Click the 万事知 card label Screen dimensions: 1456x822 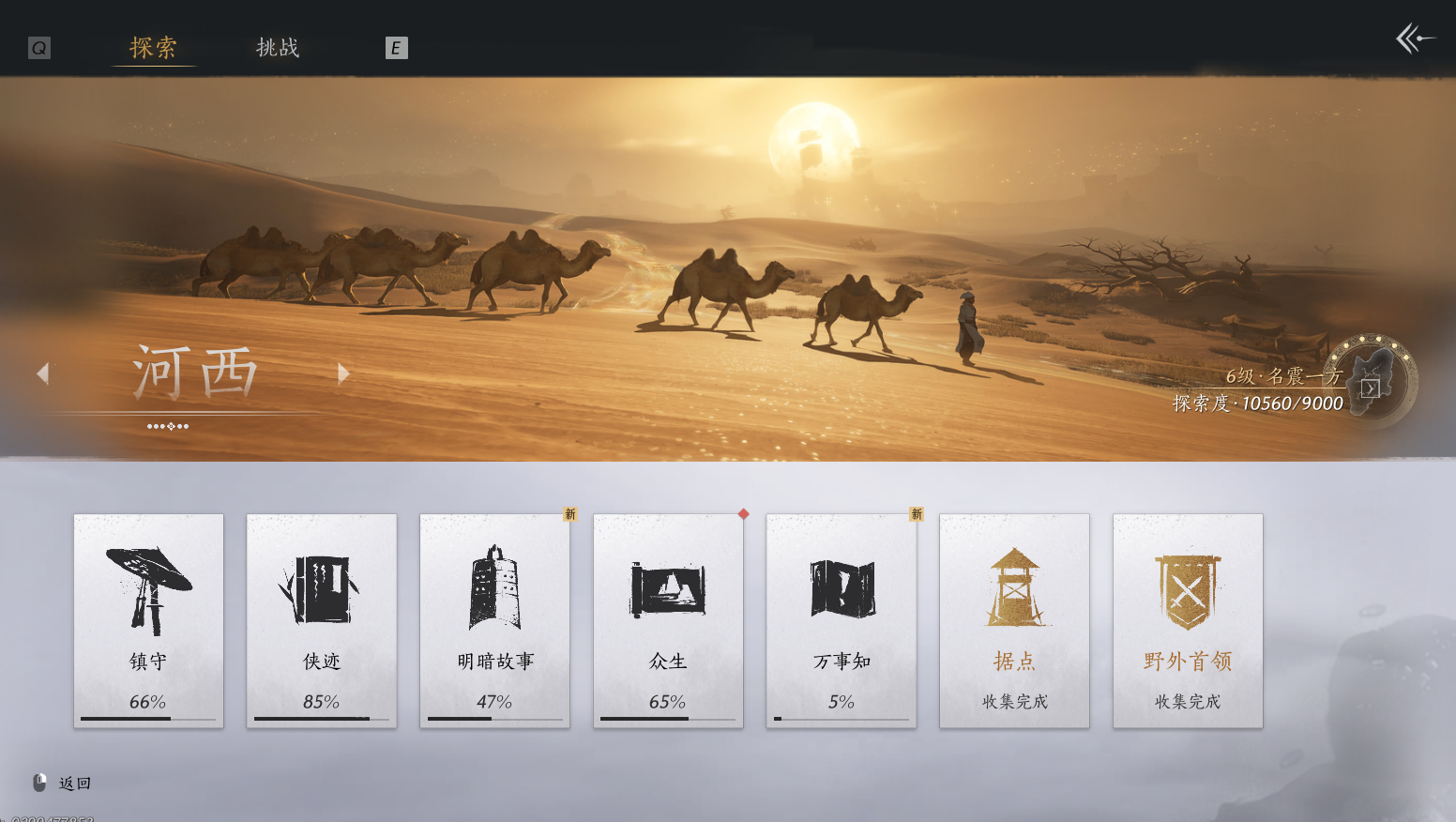842,662
